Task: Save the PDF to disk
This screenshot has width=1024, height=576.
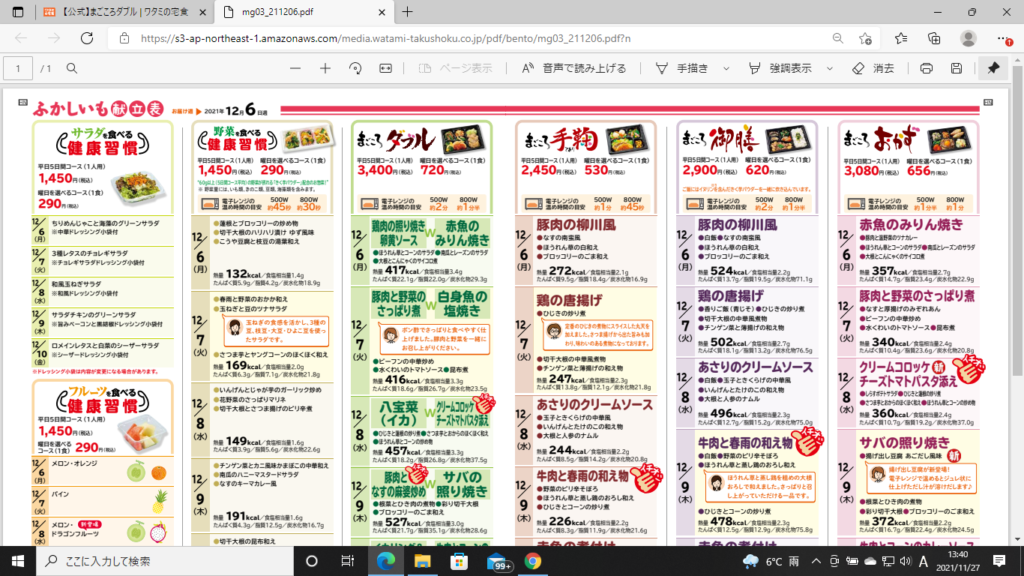Action: pyautogui.click(x=956, y=68)
